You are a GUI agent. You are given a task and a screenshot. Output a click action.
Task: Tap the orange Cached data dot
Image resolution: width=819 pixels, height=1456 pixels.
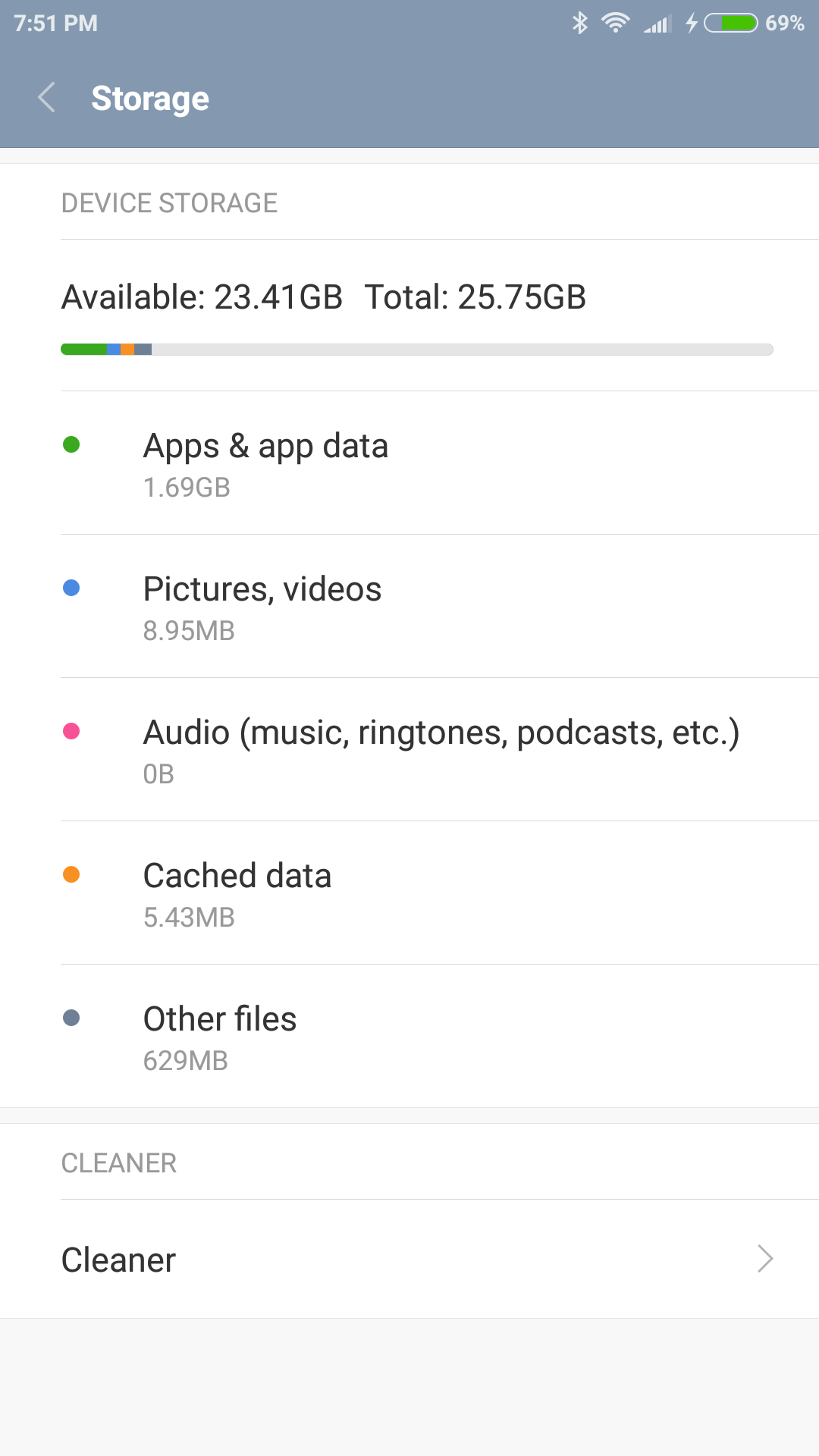coord(71,874)
